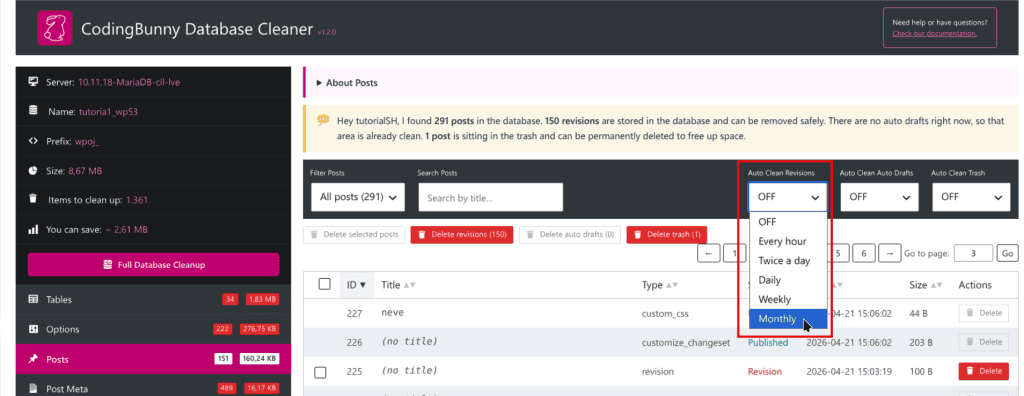Viewport: 1024px width, 396px height.
Task: Click the ID column sort arrow
Action: (x=363, y=285)
